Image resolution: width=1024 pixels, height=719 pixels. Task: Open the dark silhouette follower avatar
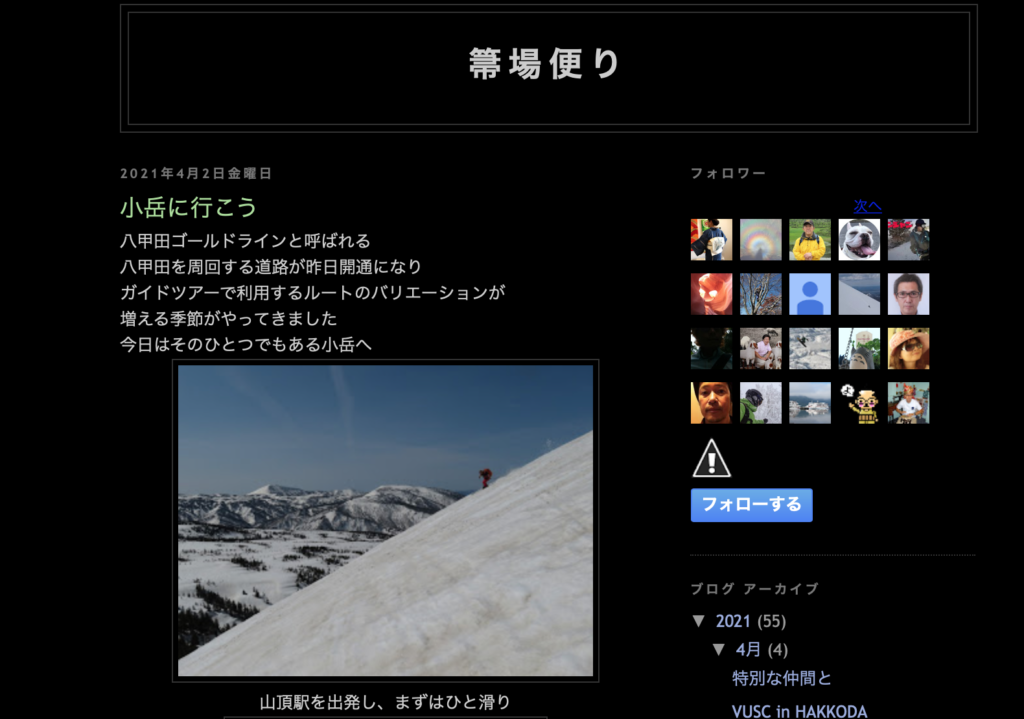pos(711,349)
